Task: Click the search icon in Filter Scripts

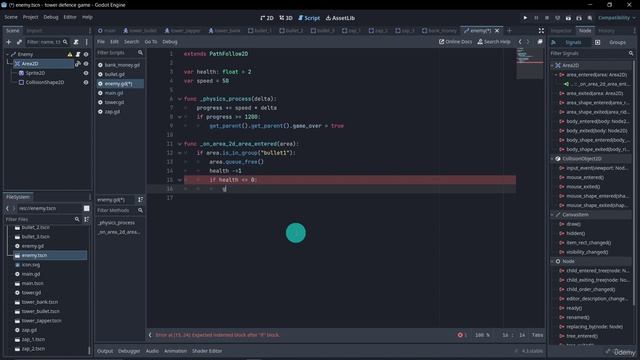Action: click(140, 53)
